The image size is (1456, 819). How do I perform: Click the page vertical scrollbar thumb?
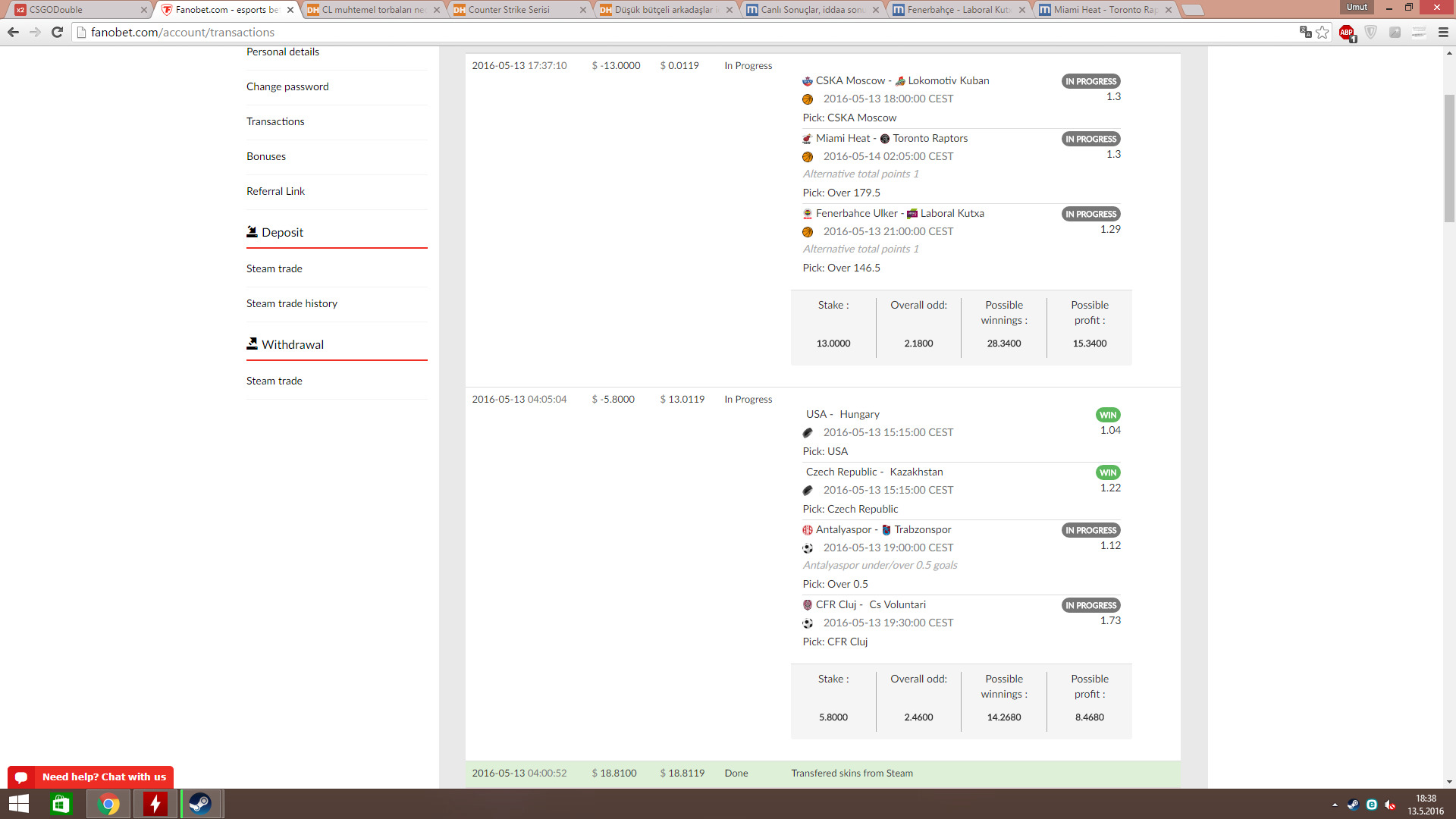pos(1449,158)
